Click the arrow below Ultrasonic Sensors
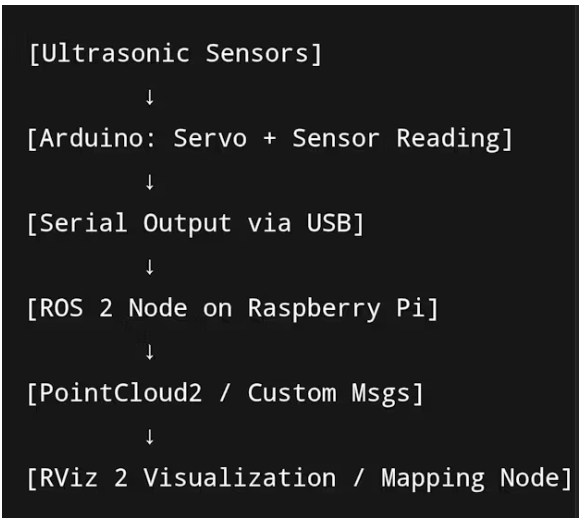Viewport: 586px width, 525px height. pos(150,98)
